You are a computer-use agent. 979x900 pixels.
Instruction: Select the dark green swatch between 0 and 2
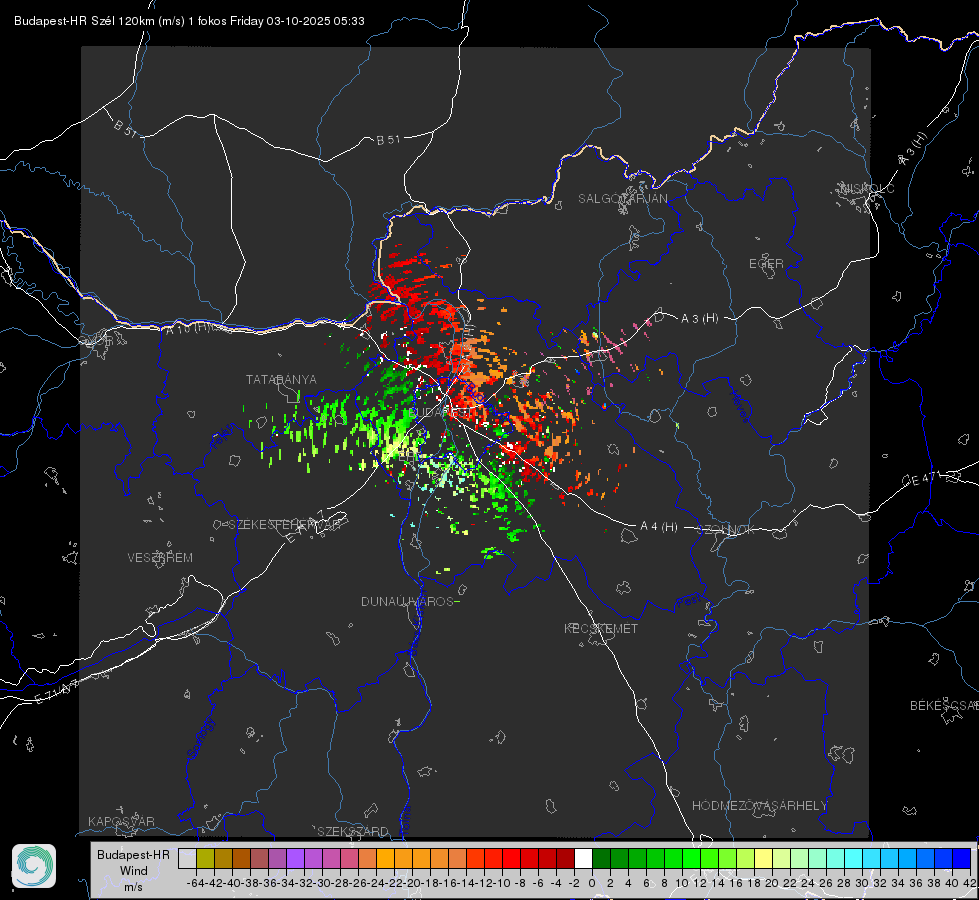point(601,859)
